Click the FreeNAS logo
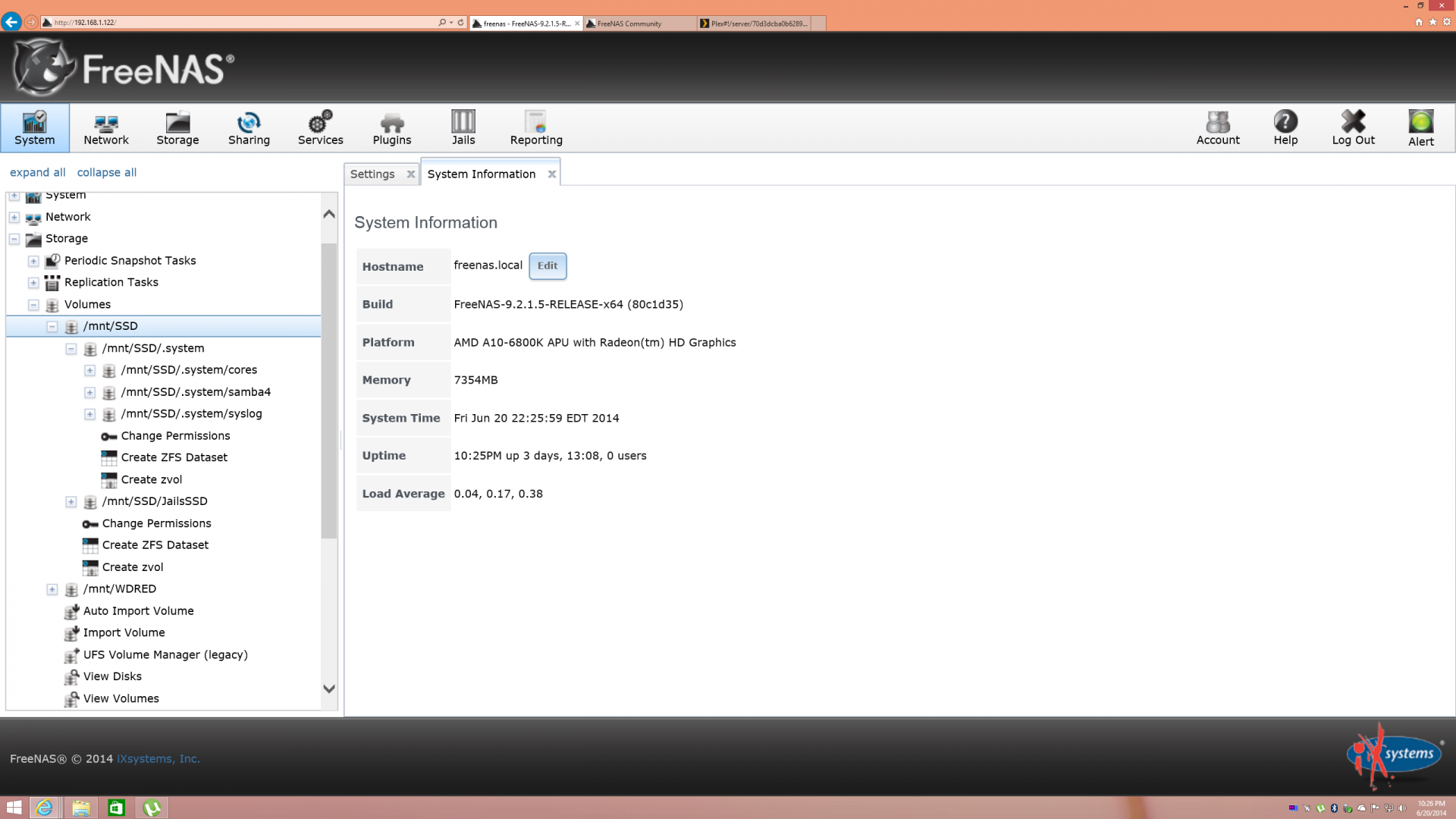The image size is (1456, 819). coord(124,68)
